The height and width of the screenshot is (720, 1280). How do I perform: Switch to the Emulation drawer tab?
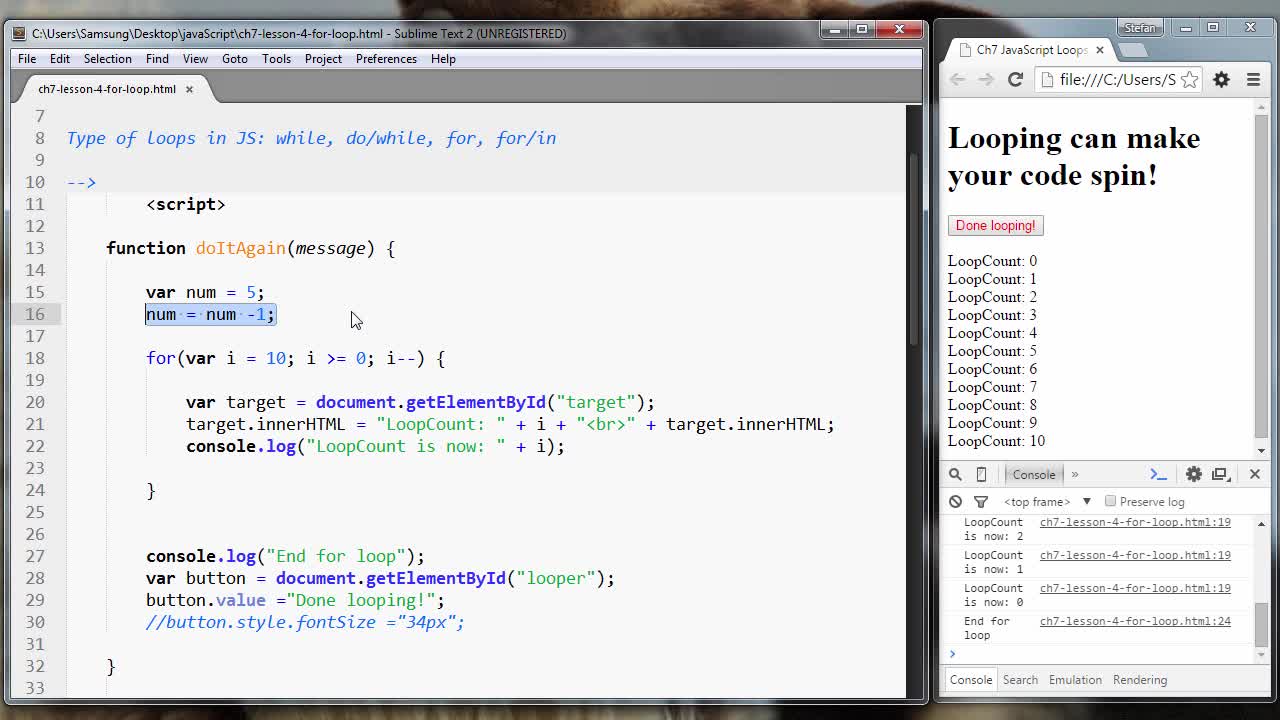(x=1075, y=680)
